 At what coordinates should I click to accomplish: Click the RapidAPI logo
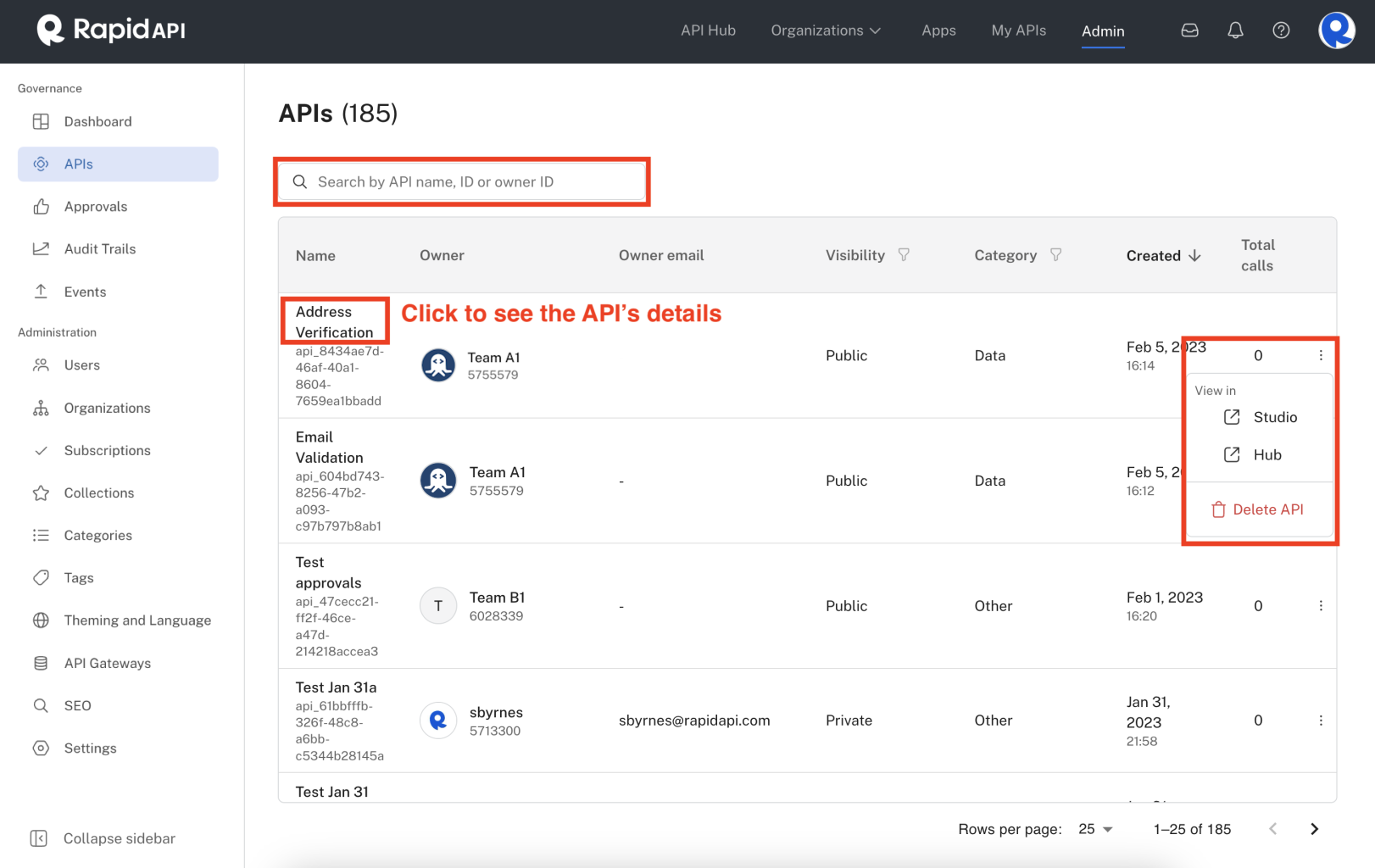pyautogui.click(x=109, y=30)
